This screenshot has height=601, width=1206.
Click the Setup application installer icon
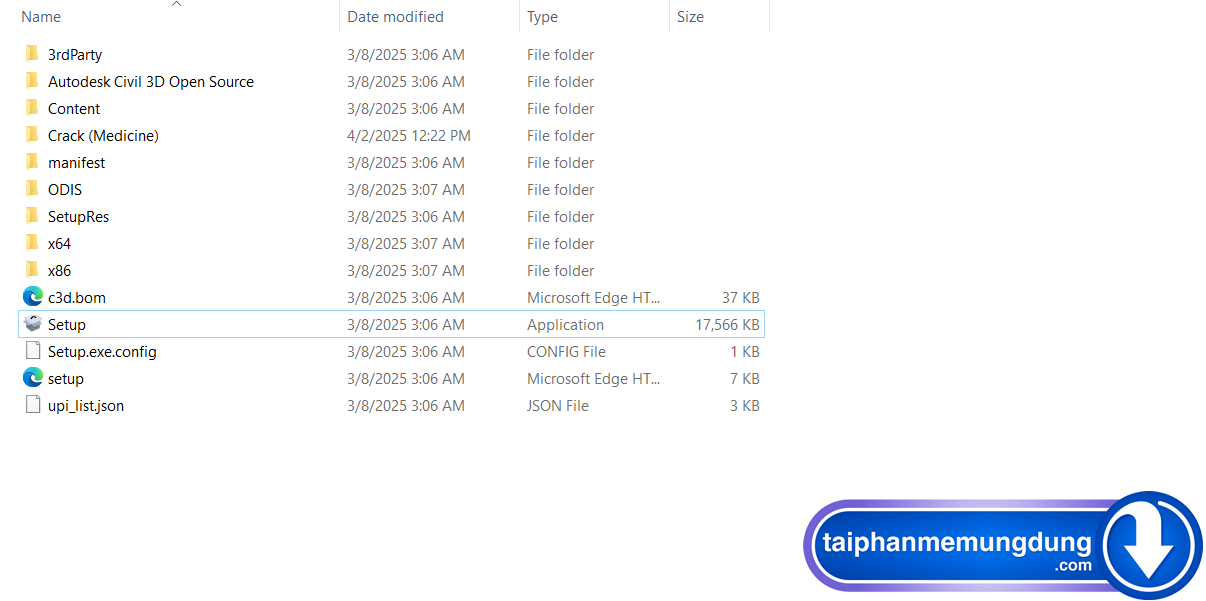tap(33, 324)
